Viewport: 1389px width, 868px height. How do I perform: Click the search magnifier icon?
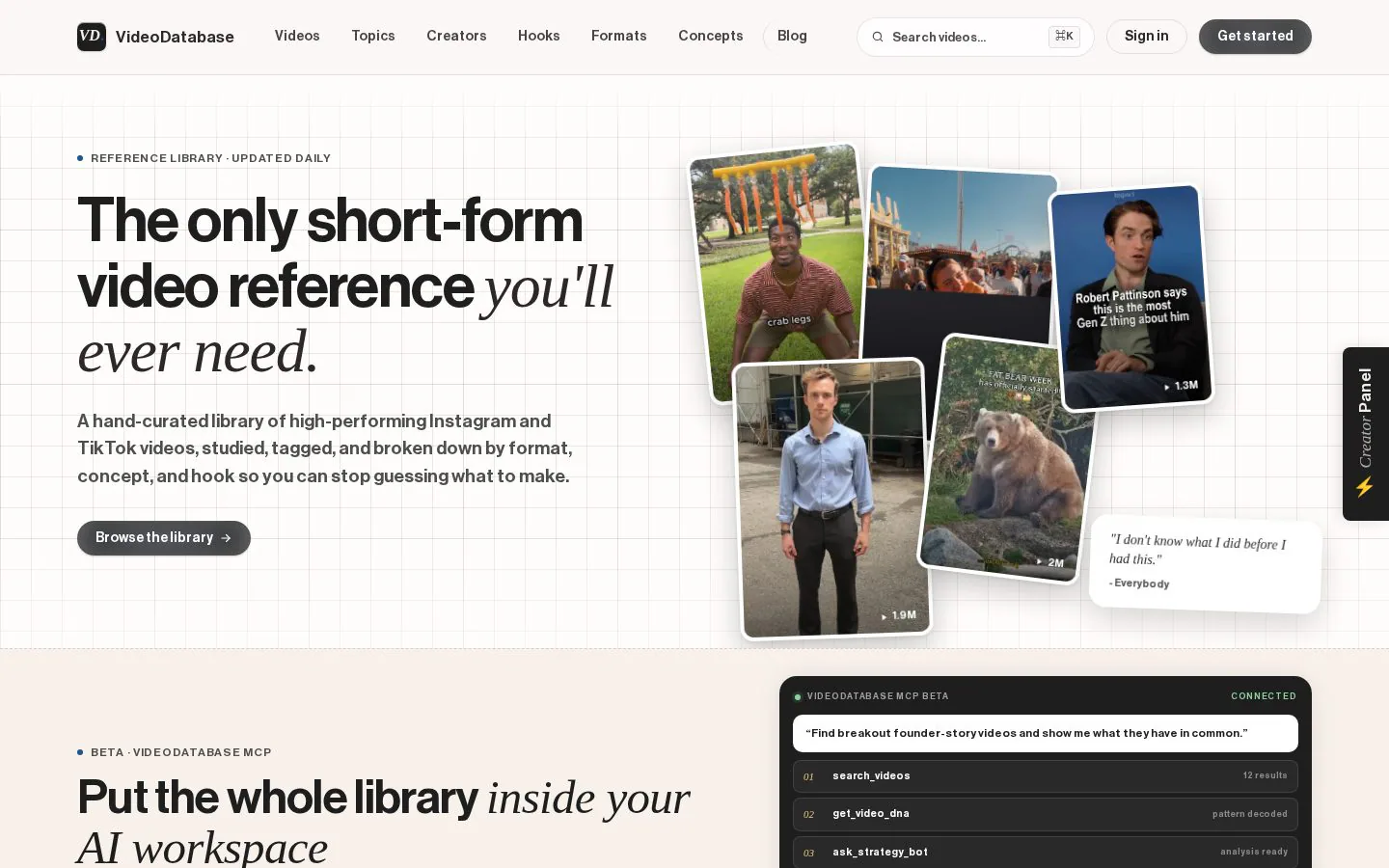(x=878, y=37)
